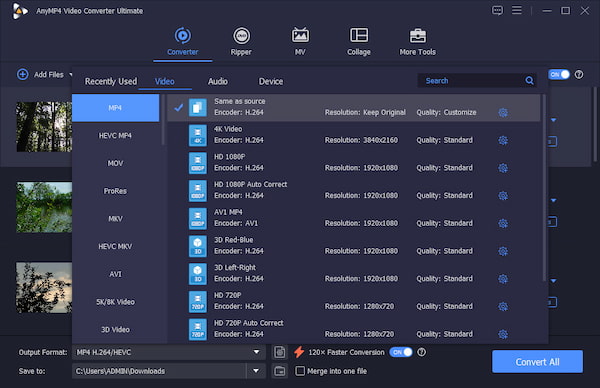Open the Collage module
Viewport: 600px width, 388px height.
[x=359, y=42]
